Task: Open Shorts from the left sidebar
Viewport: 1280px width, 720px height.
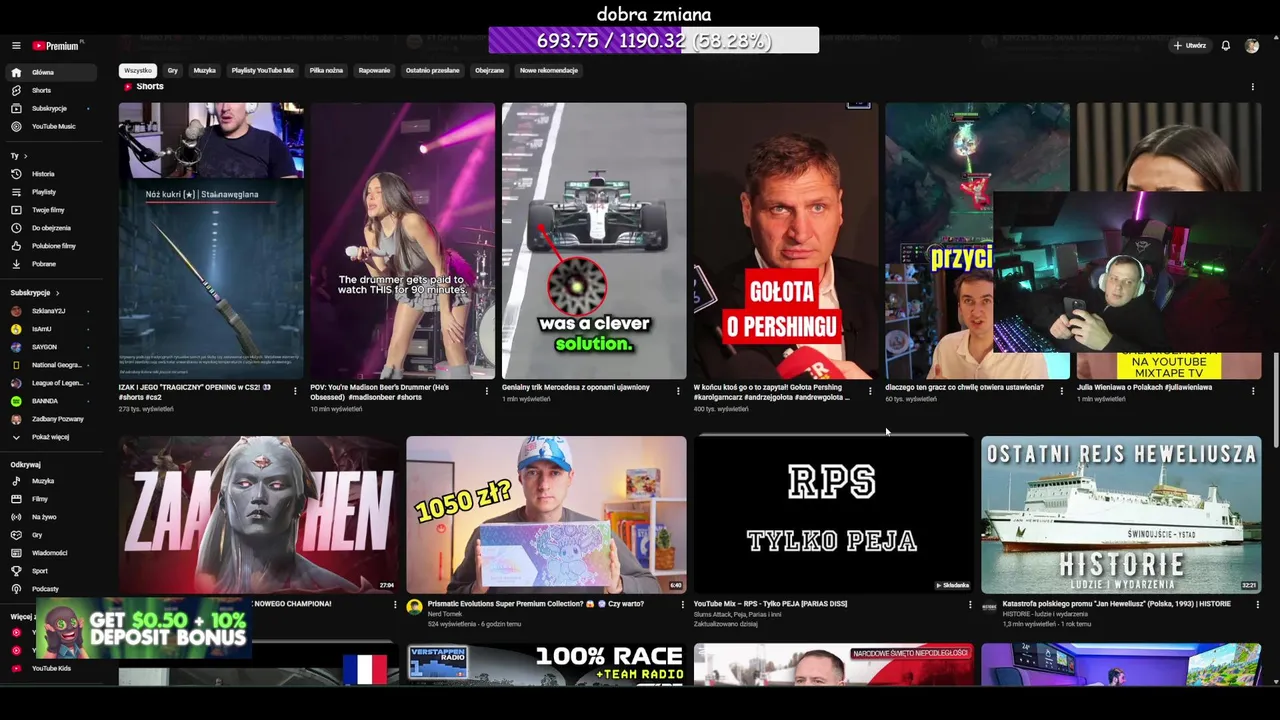Action: pyautogui.click(x=52, y=90)
